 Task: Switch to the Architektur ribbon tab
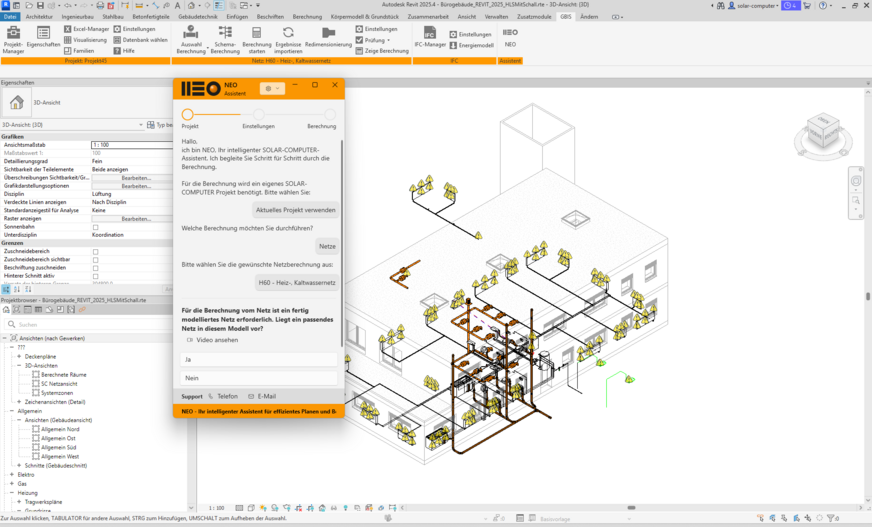coord(39,17)
